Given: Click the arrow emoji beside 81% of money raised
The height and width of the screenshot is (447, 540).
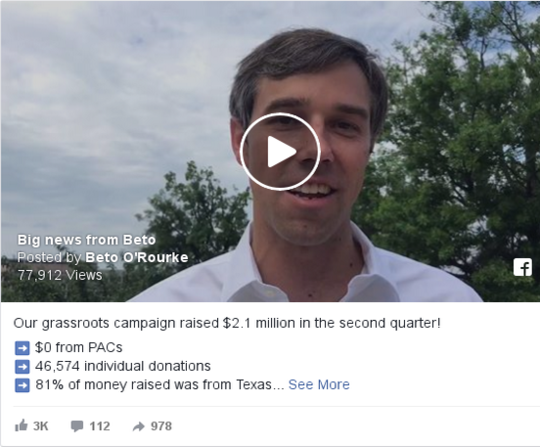Looking at the screenshot, I should click(22, 385).
